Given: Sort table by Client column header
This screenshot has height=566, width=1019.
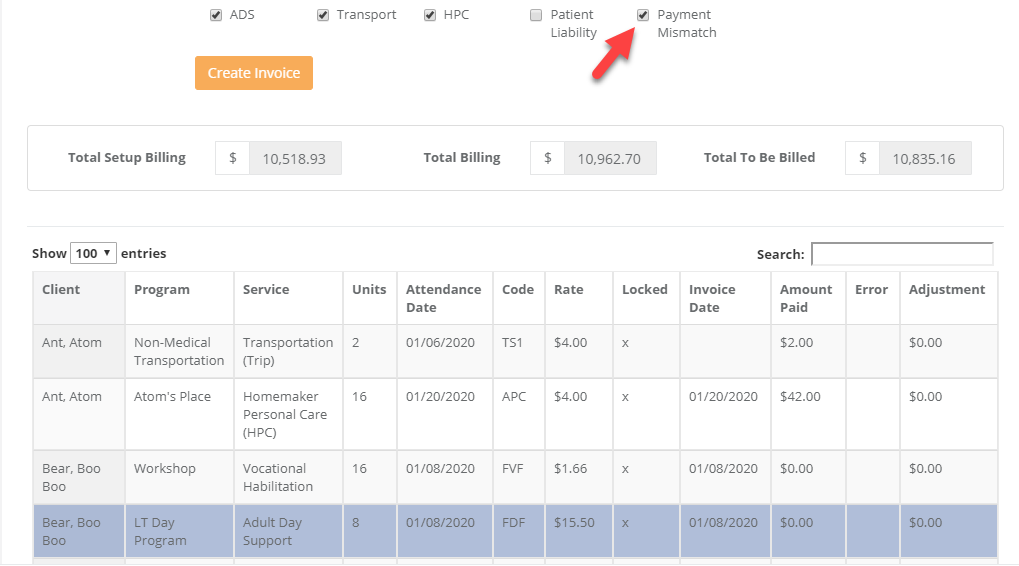Looking at the screenshot, I should (x=61, y=290).
